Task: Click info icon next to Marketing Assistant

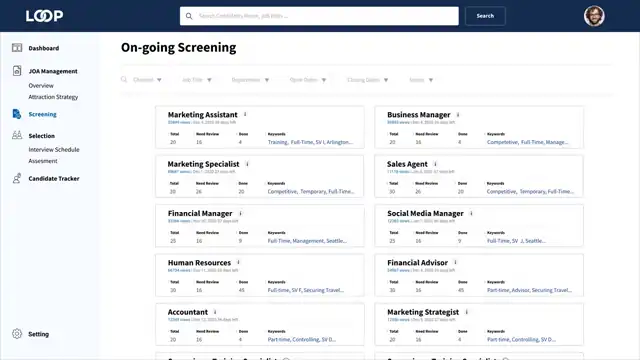Action: (x=245, y=114)
